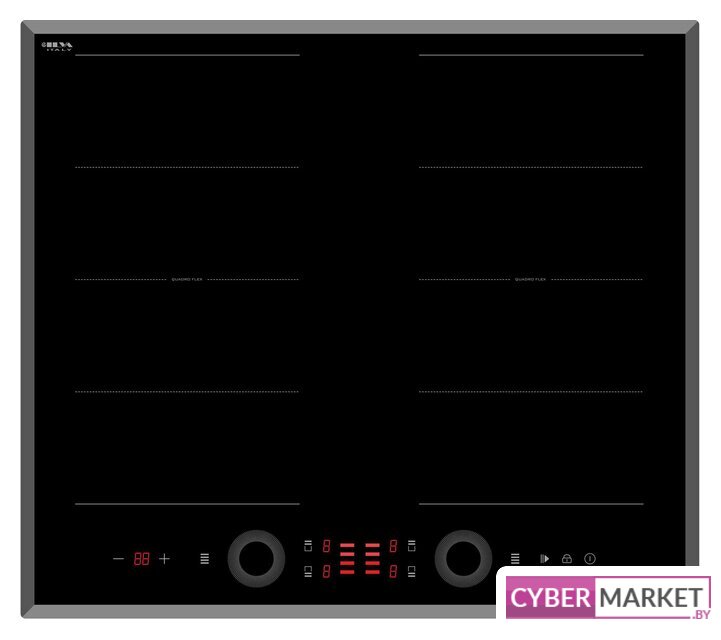The height and width of the screenshot is (640, 721).
Task: Click the left Quadro Flex label
Action: pyautogui.click(x=187, y=280)
